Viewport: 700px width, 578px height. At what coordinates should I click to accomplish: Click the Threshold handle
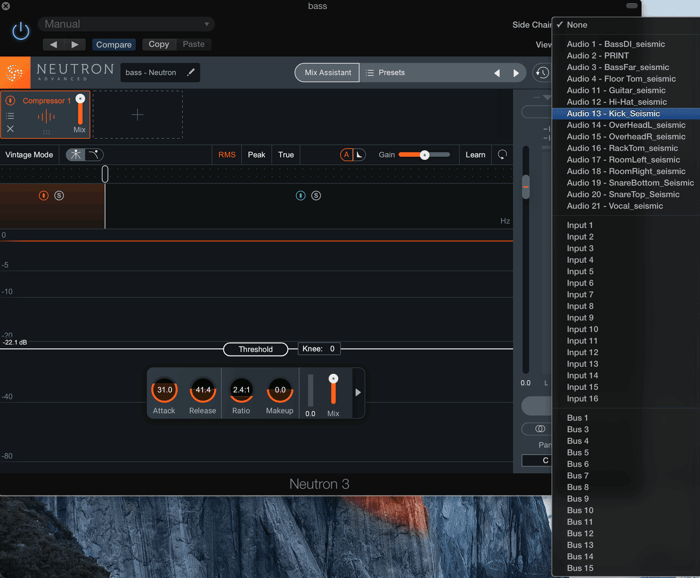click(x=255, y=349)
